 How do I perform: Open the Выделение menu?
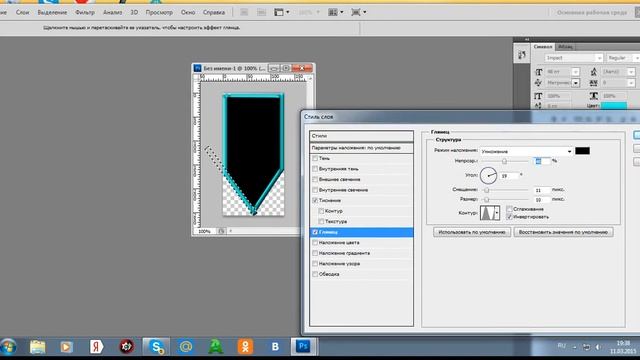[52, 12]
